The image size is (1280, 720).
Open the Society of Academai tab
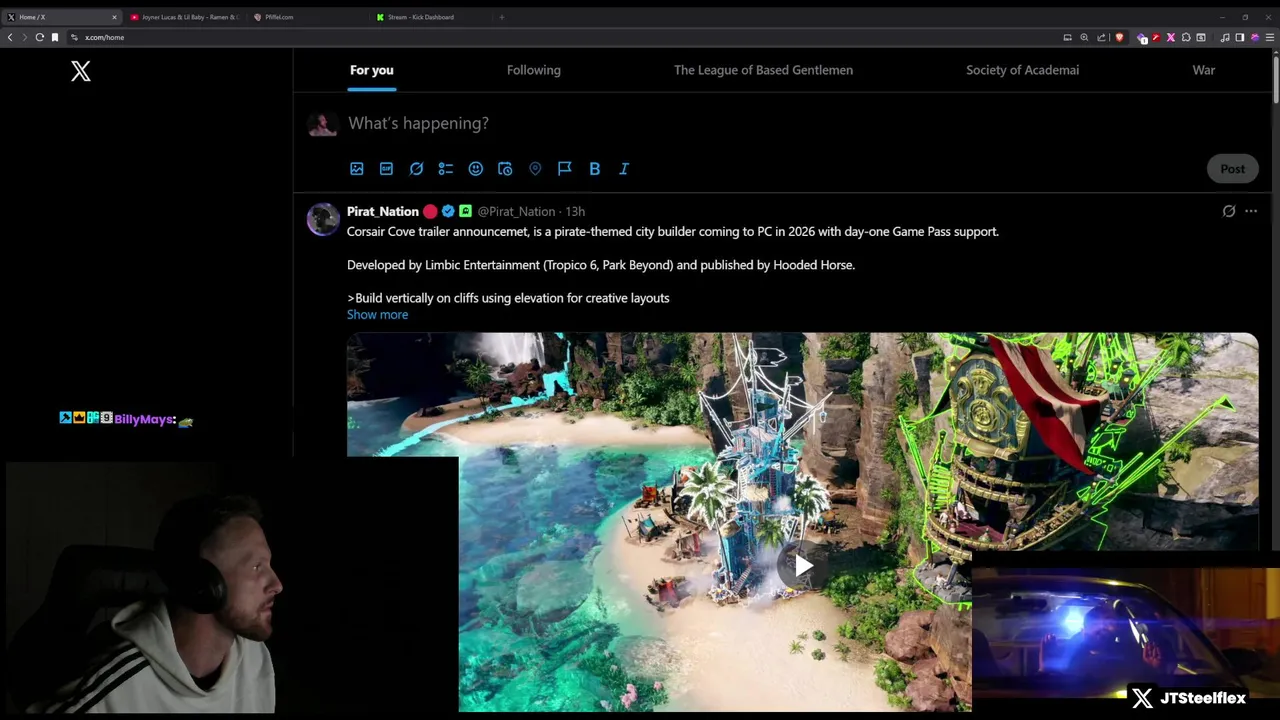click(1022, 70)
